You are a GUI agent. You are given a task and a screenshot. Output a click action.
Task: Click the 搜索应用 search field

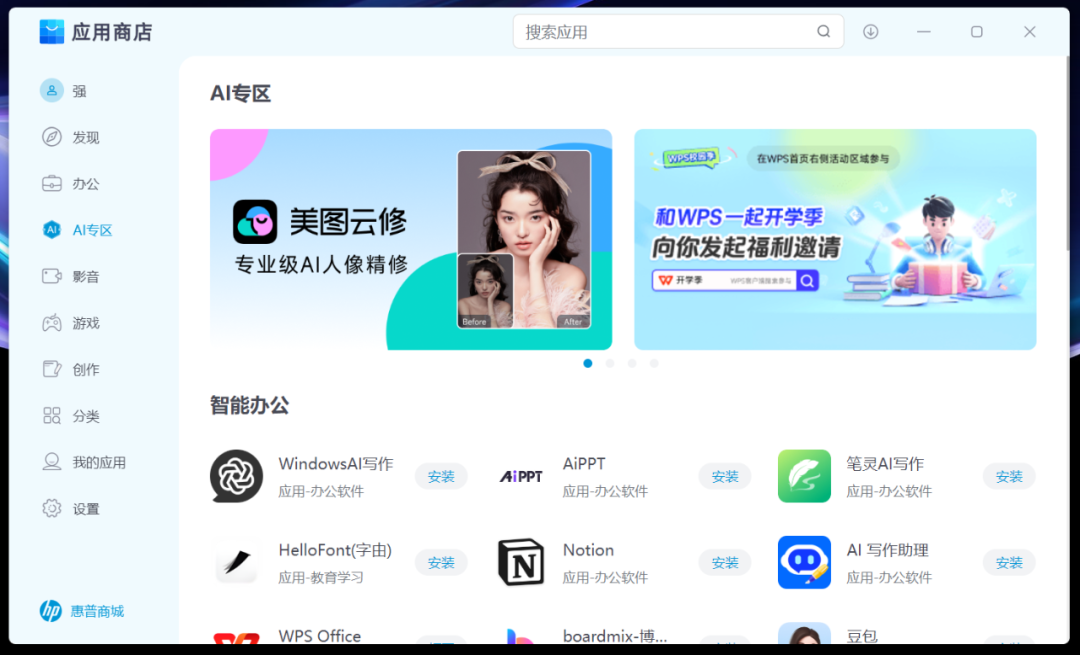(x=678, y=32)
